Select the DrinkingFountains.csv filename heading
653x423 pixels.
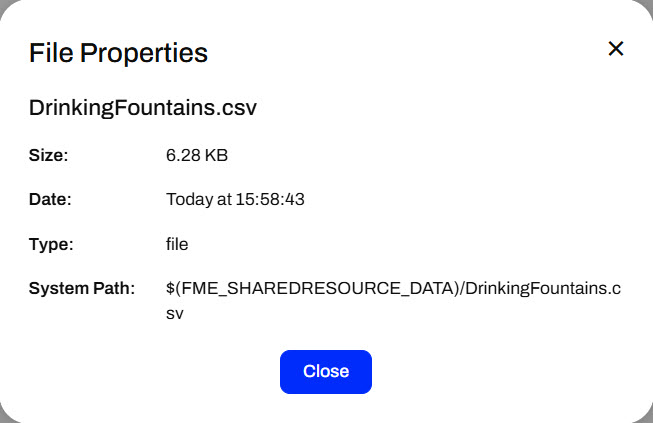(143, 108)
